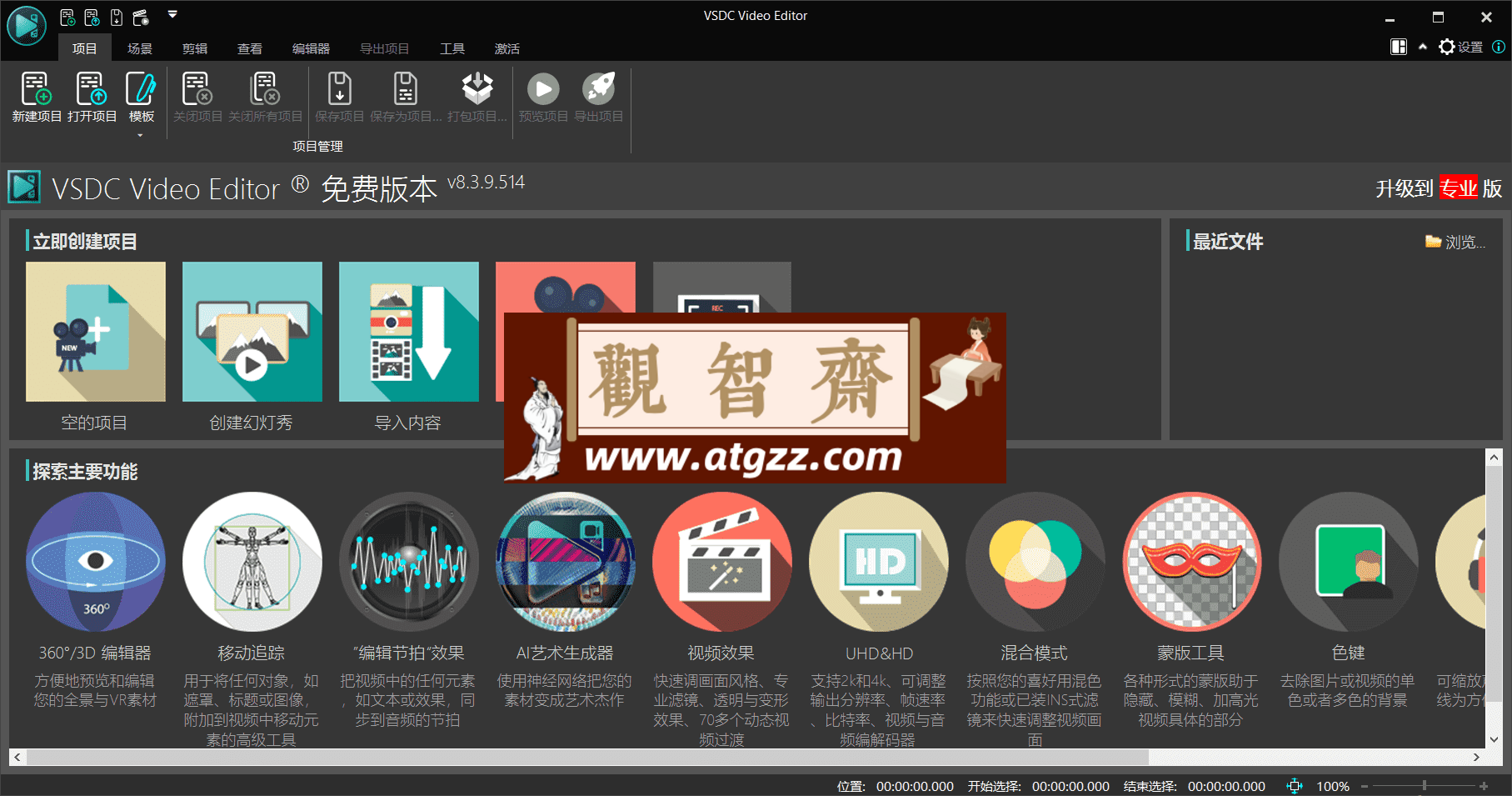
Task: Click the 保存项目 toolbar icon
Action: click(339, 88)
